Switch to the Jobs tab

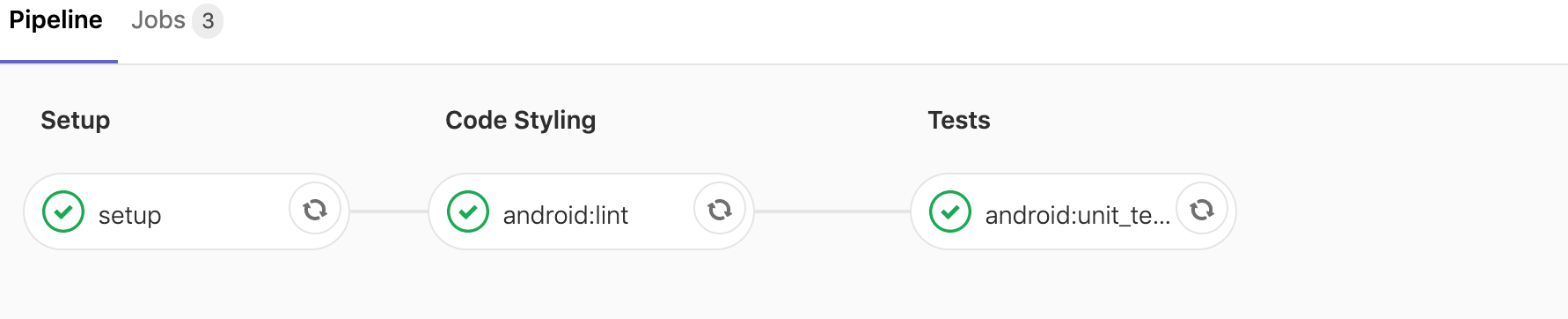176,20
